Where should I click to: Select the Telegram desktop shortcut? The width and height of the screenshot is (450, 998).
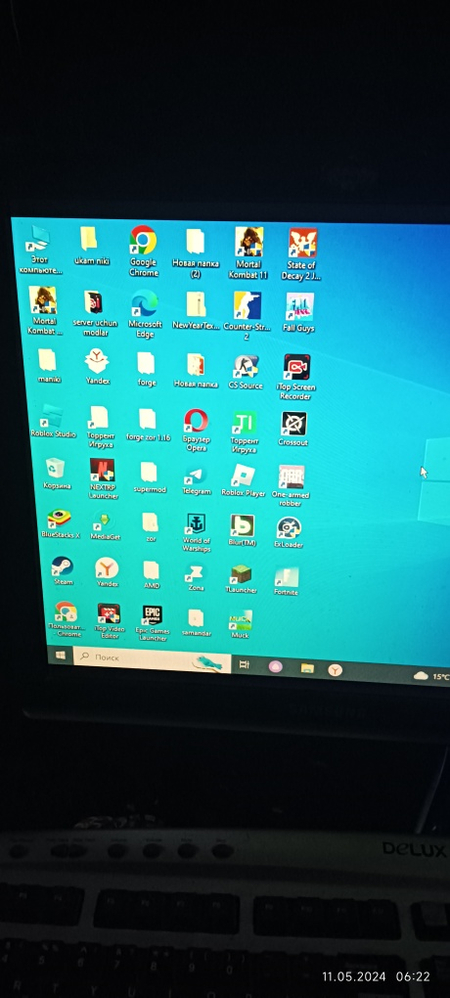[x=196, y=481]
